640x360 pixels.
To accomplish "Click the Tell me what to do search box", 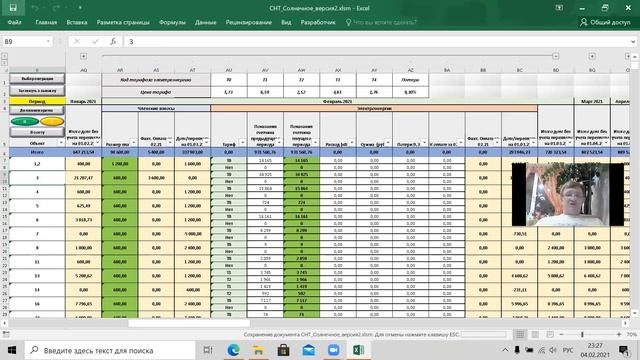I will (x=382, y=22).
